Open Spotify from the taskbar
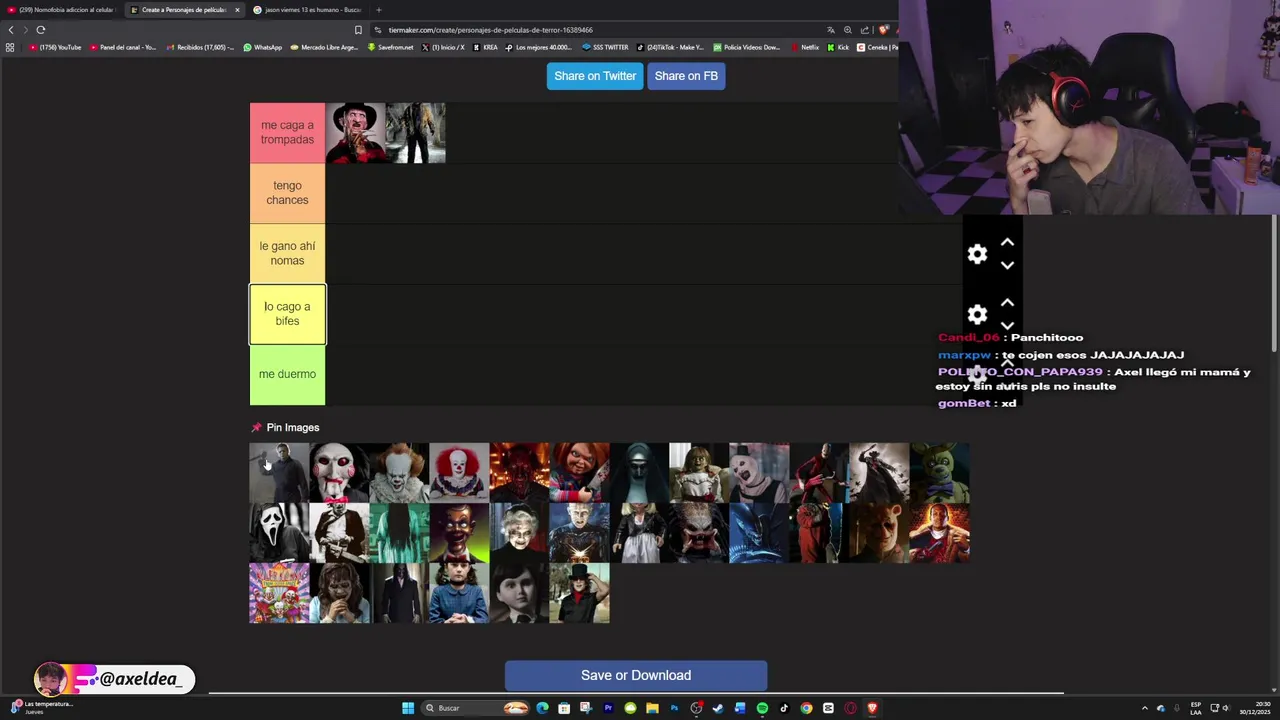The height and width of the screenshot is (720, 1280). [762, 708]
